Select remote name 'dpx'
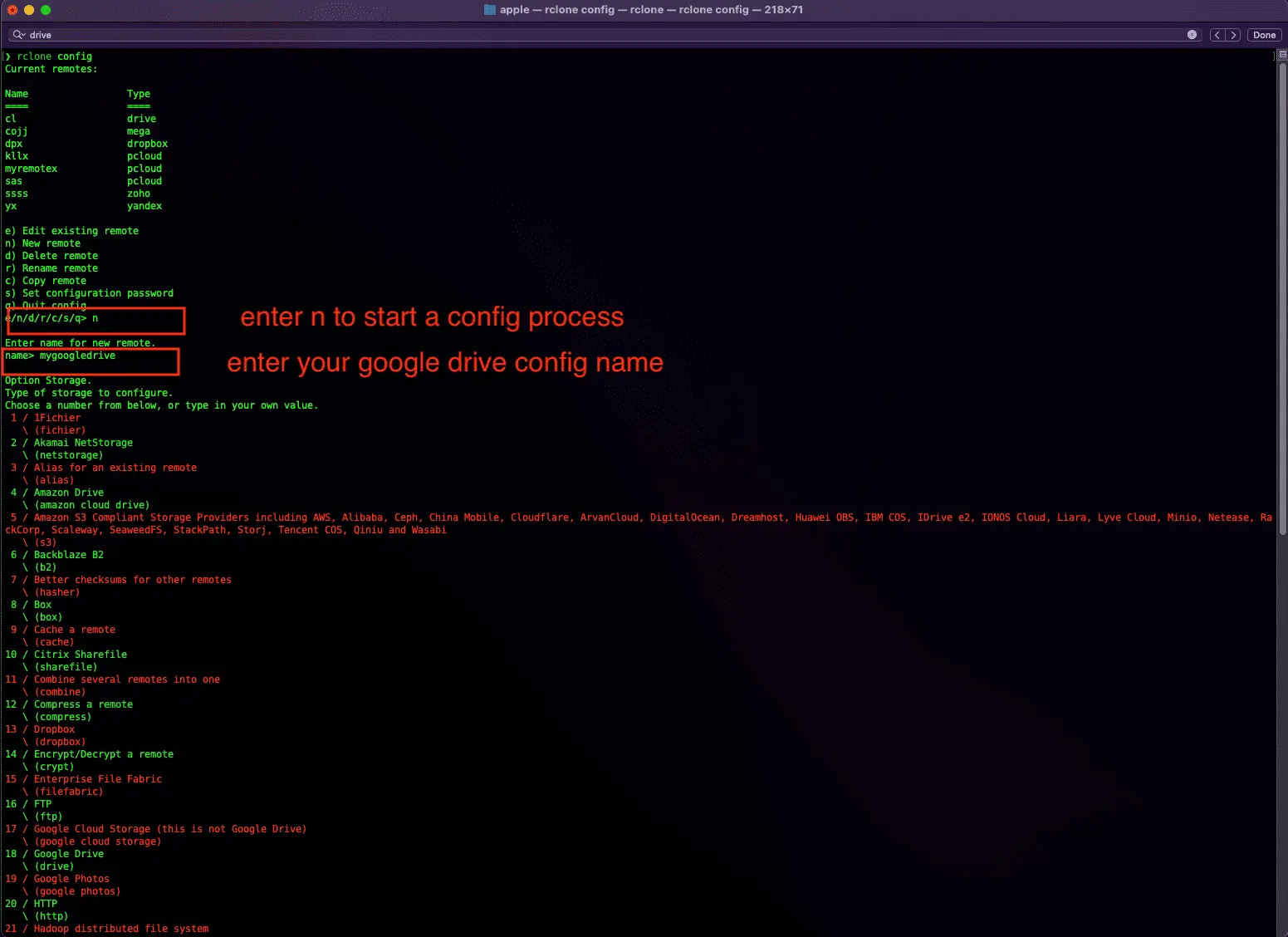 [x=13, y=144]
